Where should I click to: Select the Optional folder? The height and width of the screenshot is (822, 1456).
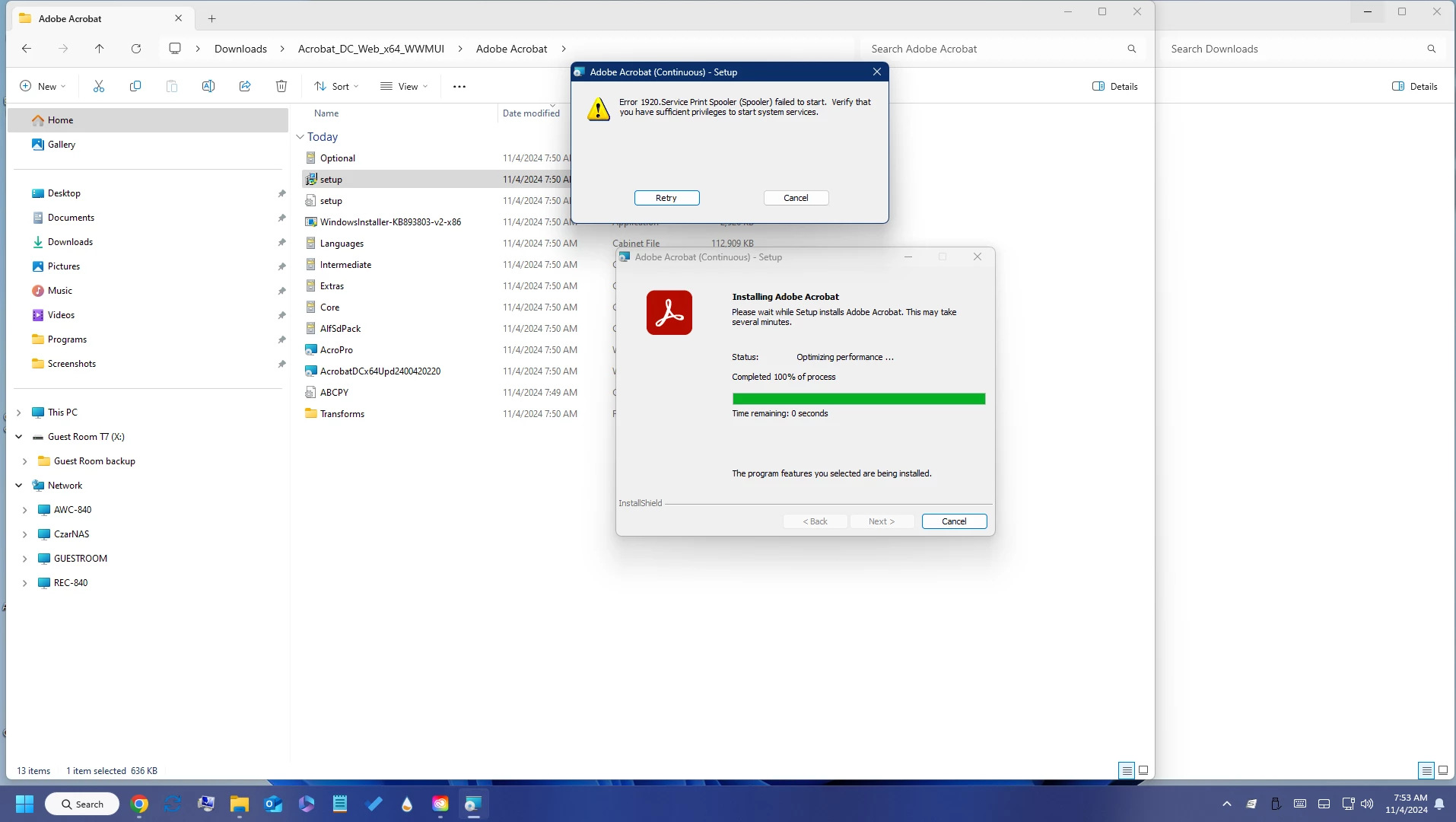coord(337,158)
